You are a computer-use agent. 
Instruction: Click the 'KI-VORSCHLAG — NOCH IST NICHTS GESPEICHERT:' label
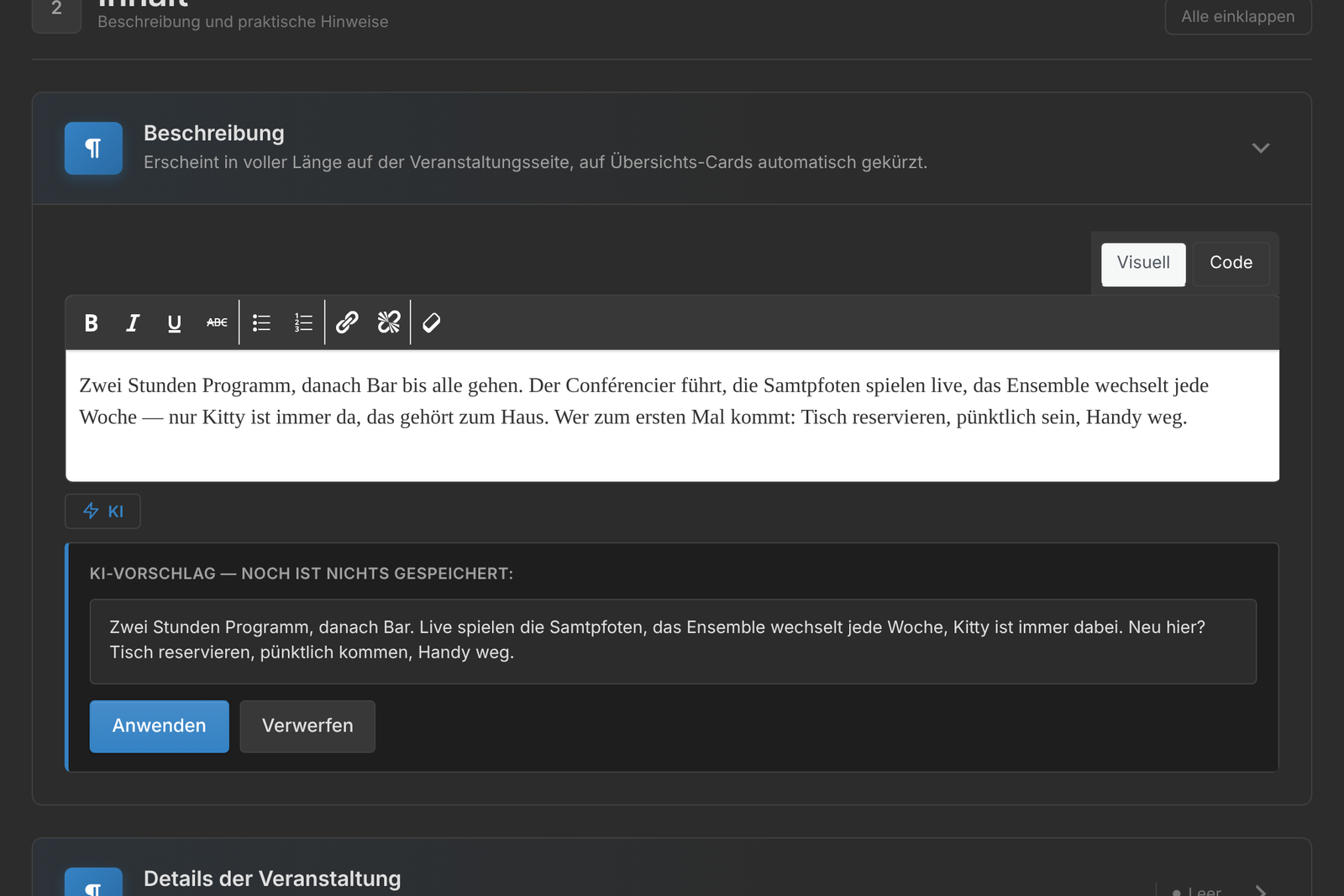point(302,574)
